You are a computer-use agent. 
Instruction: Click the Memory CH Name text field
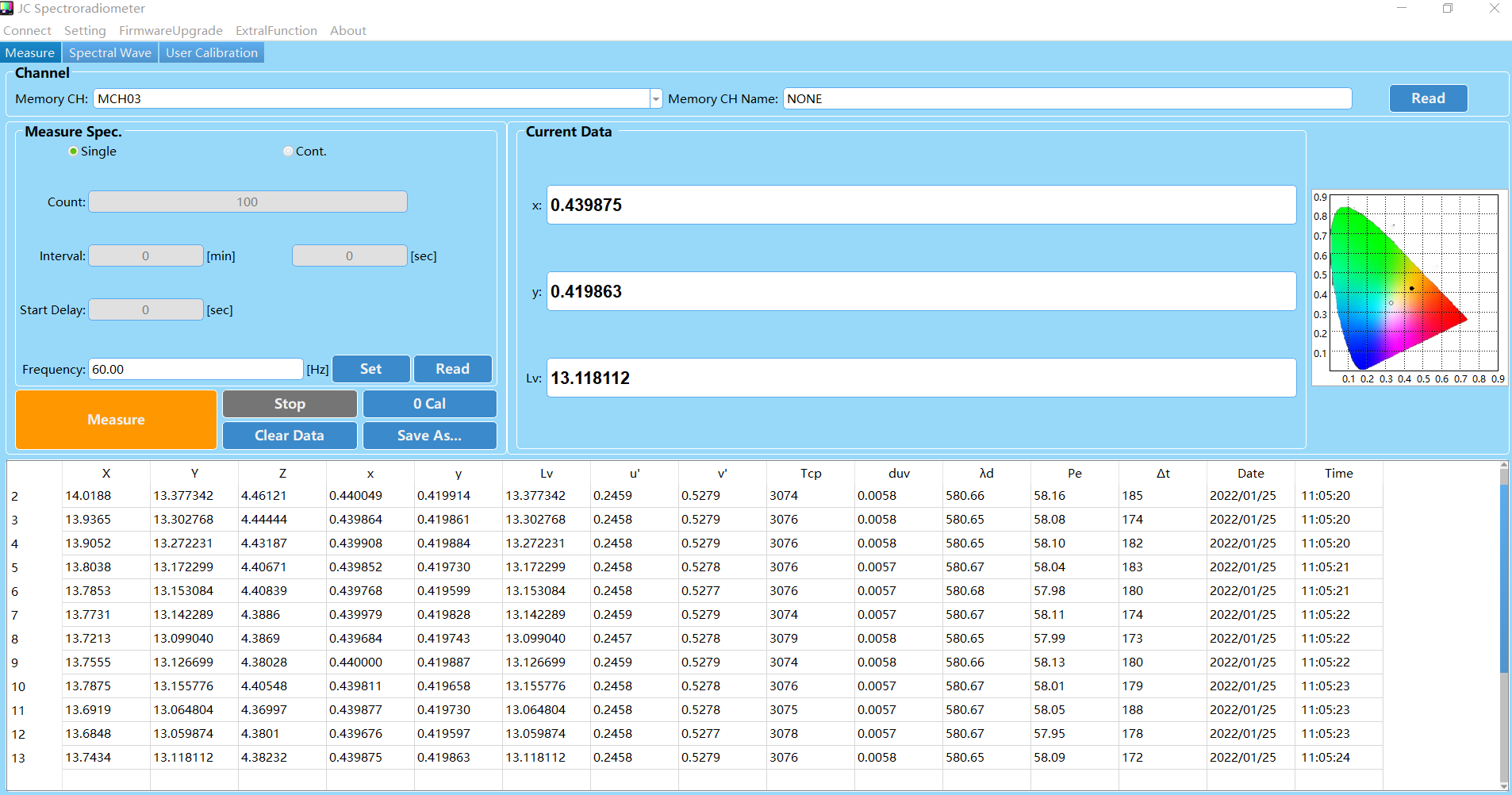(x=1067, y=99)
